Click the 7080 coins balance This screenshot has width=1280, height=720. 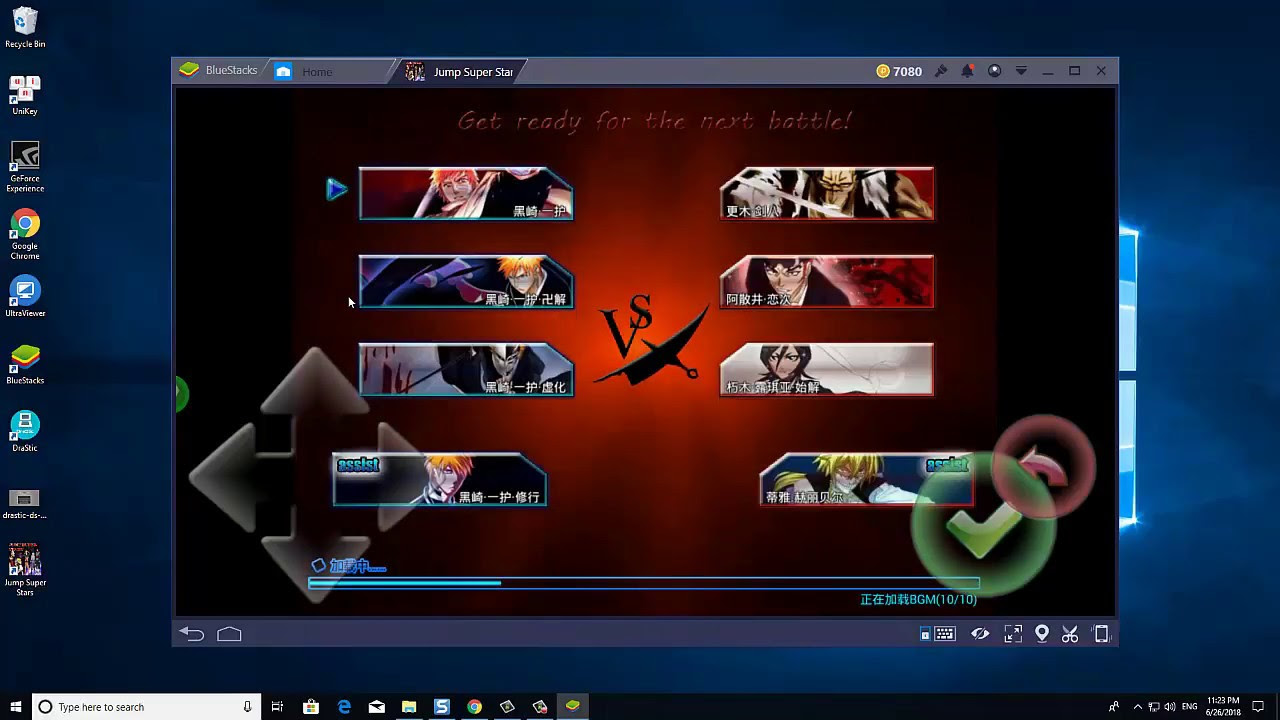pos(899,71)
